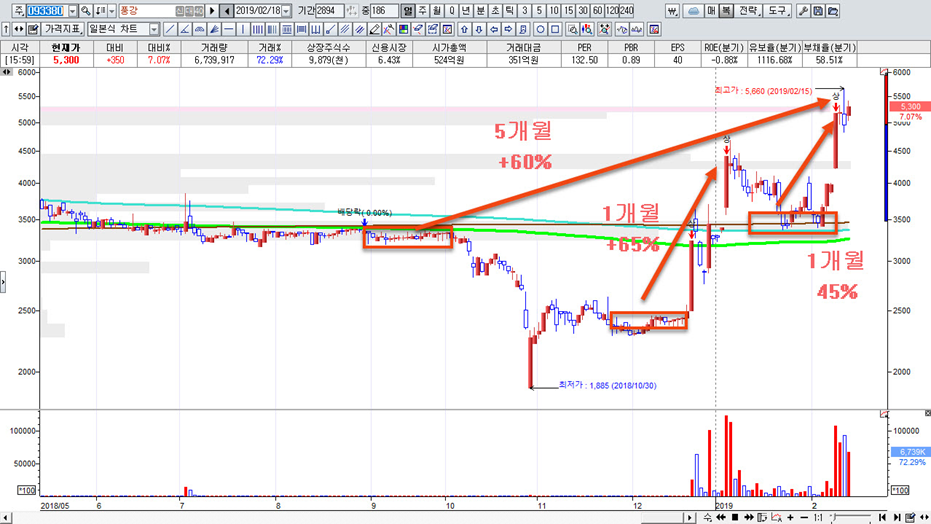Click the stock search magnifier icon
Image resolution: width=931 pixels, height=524 pixels.
(x=86, y=11)
